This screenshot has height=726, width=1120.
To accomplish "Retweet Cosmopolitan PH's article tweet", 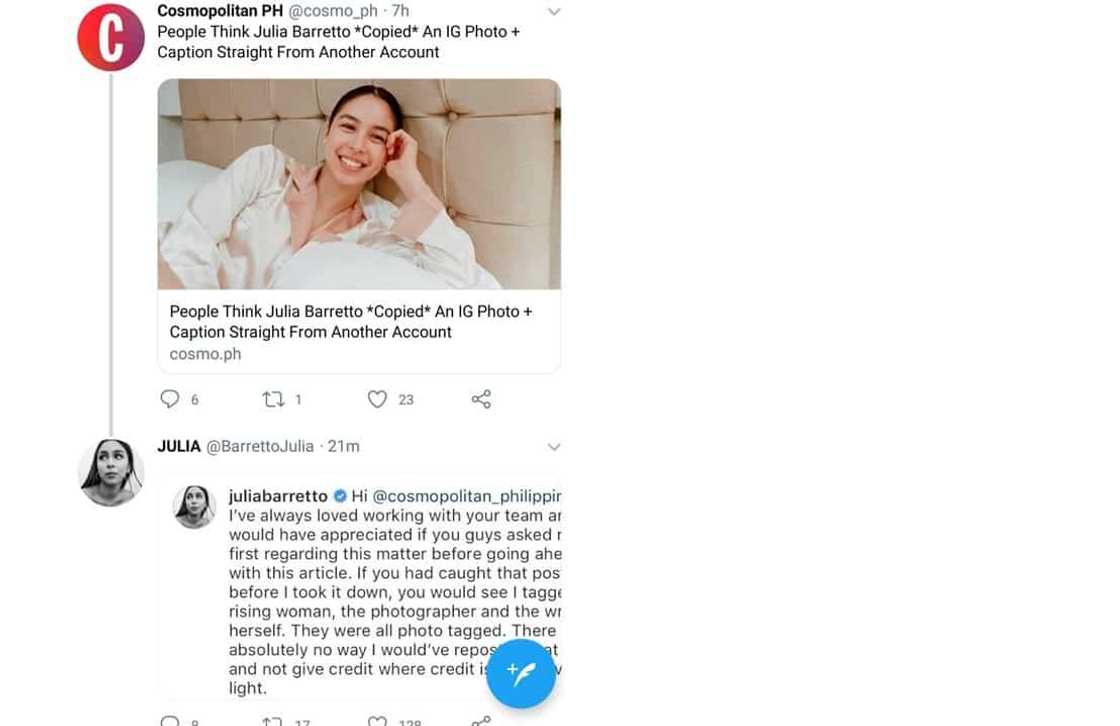I will (x=273, y=398).
